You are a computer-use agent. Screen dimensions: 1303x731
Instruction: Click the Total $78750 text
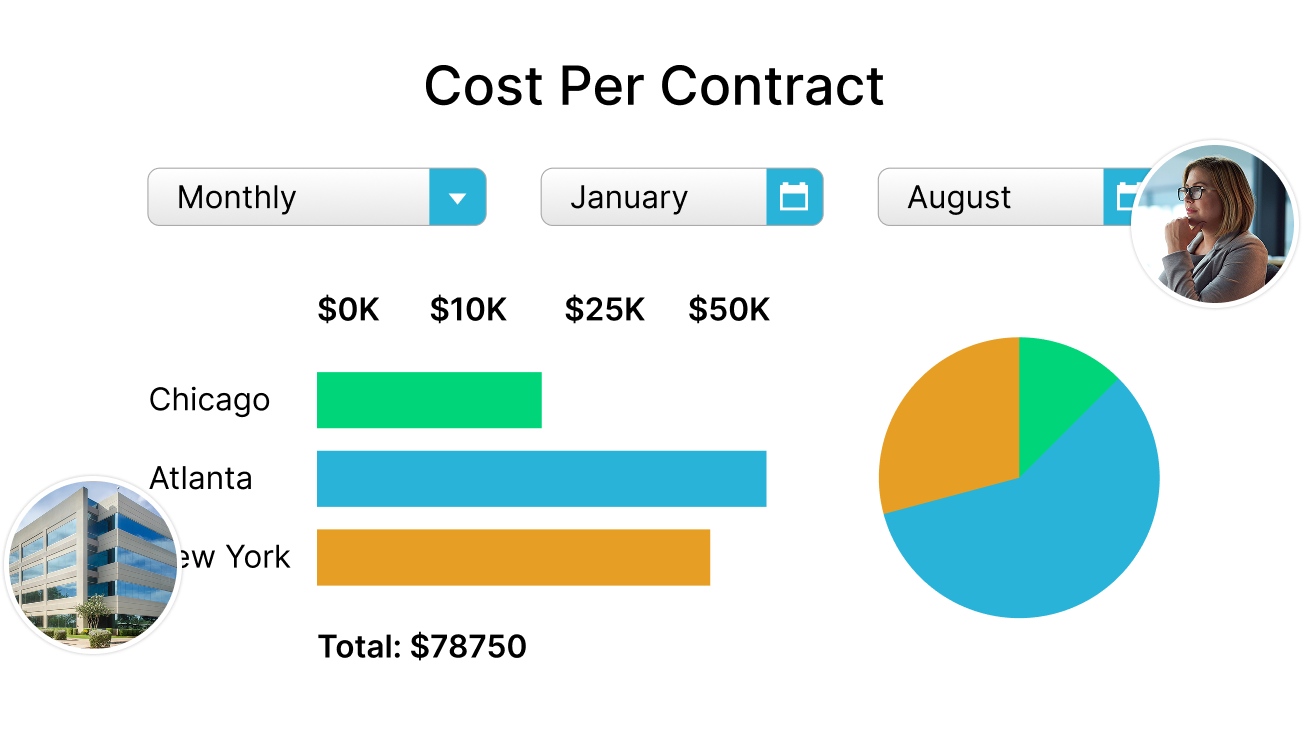tap(422, 647)
